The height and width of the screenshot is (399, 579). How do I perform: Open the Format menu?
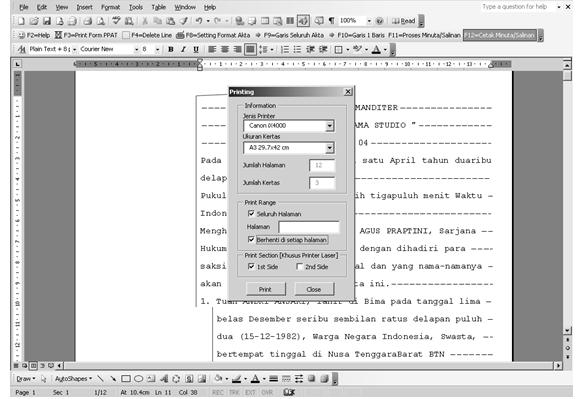(110, 7)
